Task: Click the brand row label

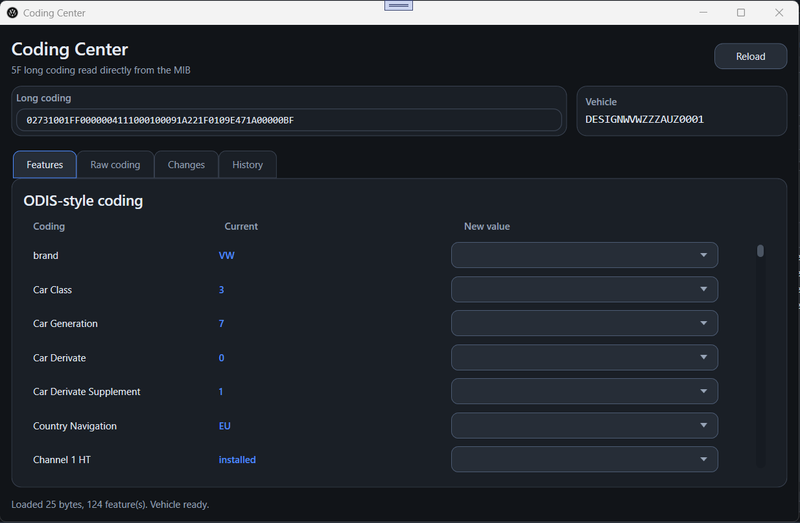Action: [45, 256]
